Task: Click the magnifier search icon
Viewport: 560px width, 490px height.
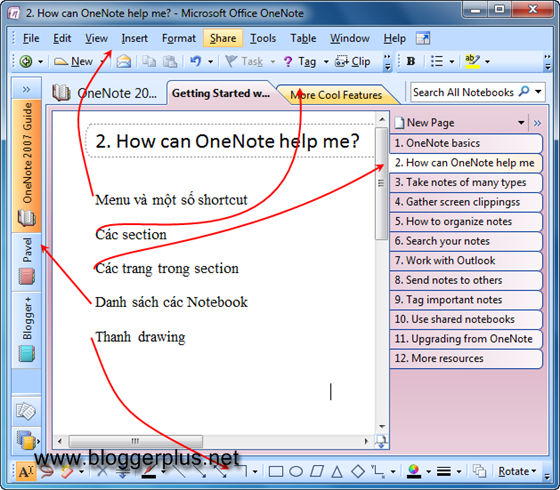Action: [x=524, y=92]
